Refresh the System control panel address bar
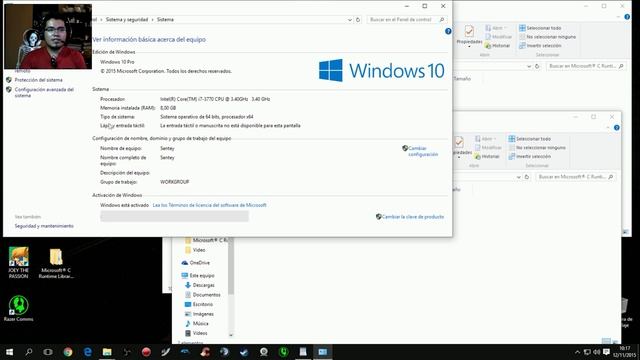This screenshot has height=360, width=640. click(358, 20)
